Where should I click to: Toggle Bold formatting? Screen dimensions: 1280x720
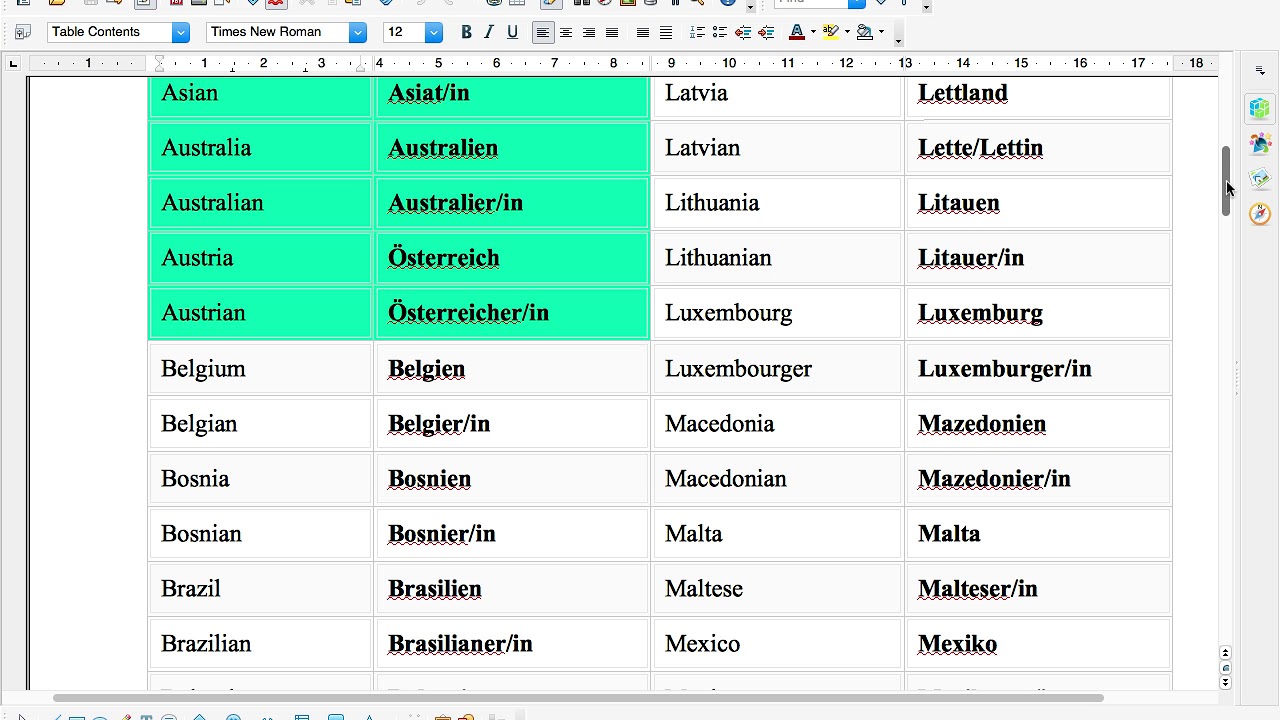click(466, 32)
